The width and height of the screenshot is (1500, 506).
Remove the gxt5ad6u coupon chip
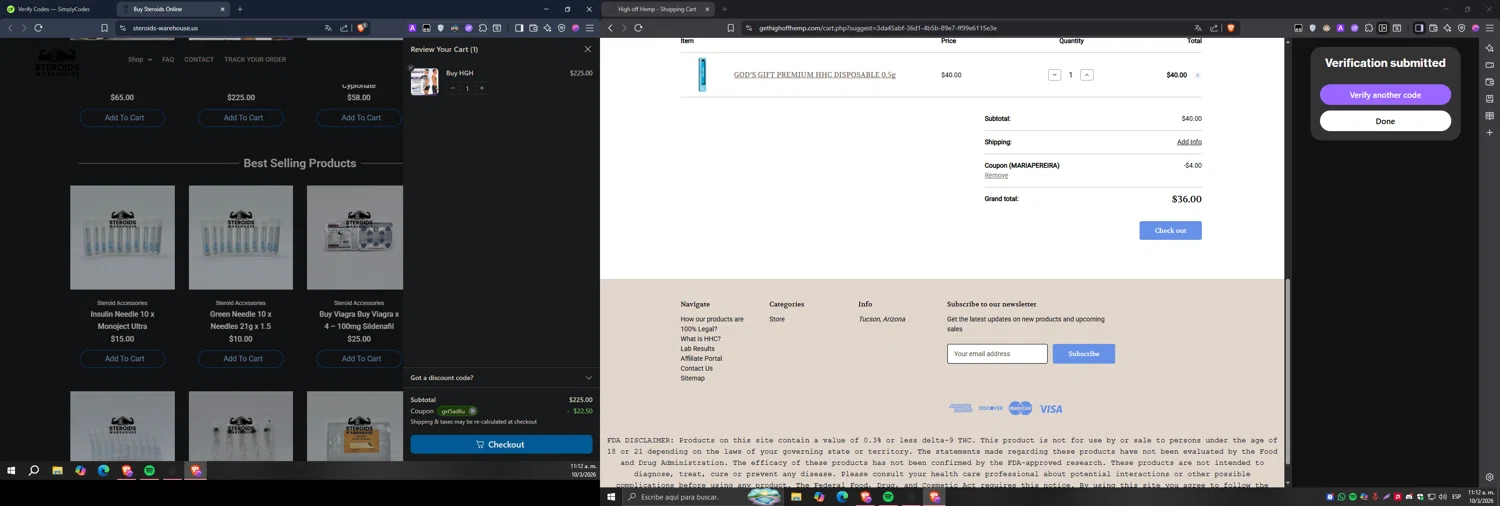click(472, 411)
